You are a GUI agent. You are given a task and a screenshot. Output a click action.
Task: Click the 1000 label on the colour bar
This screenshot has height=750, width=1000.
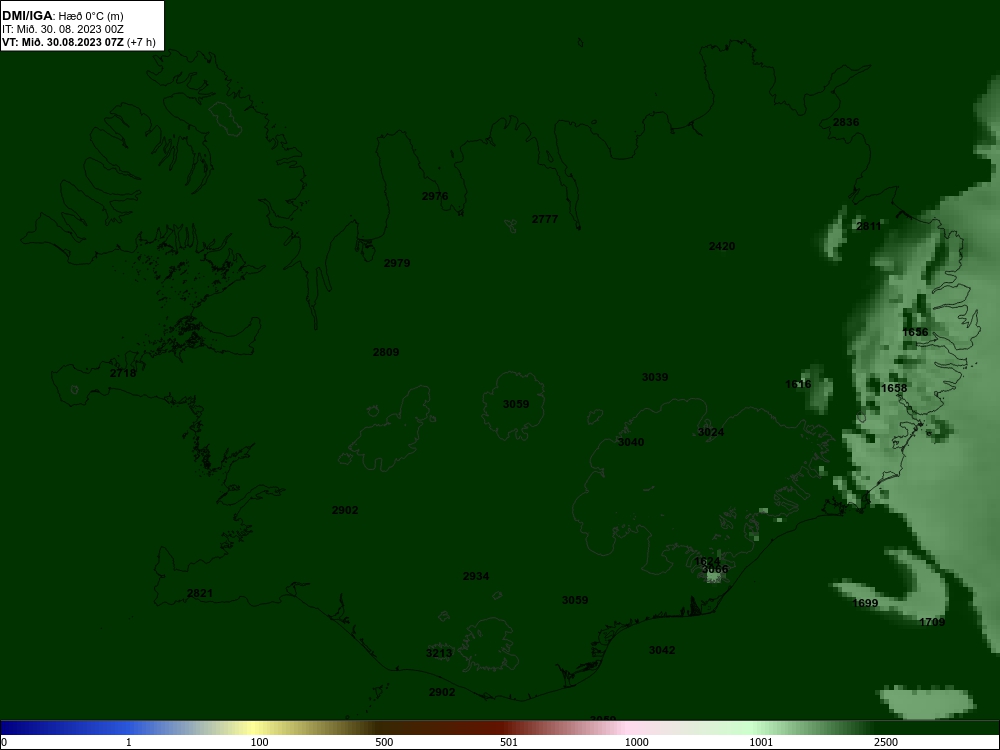[x=636, y=742]
